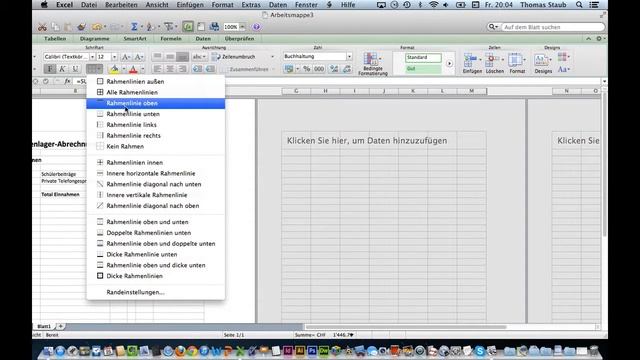640x360 pixels.
Task: Open the Fenster menu in menu bar
Action: pos(306,5)
